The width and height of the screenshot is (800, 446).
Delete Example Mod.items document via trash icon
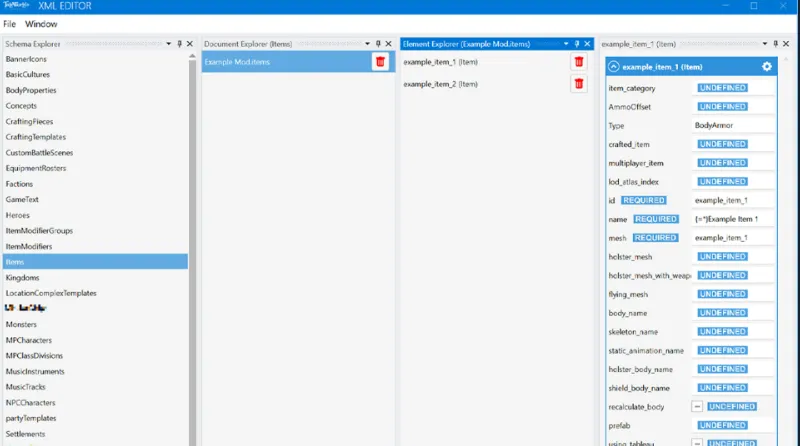[x=380, y=62]
